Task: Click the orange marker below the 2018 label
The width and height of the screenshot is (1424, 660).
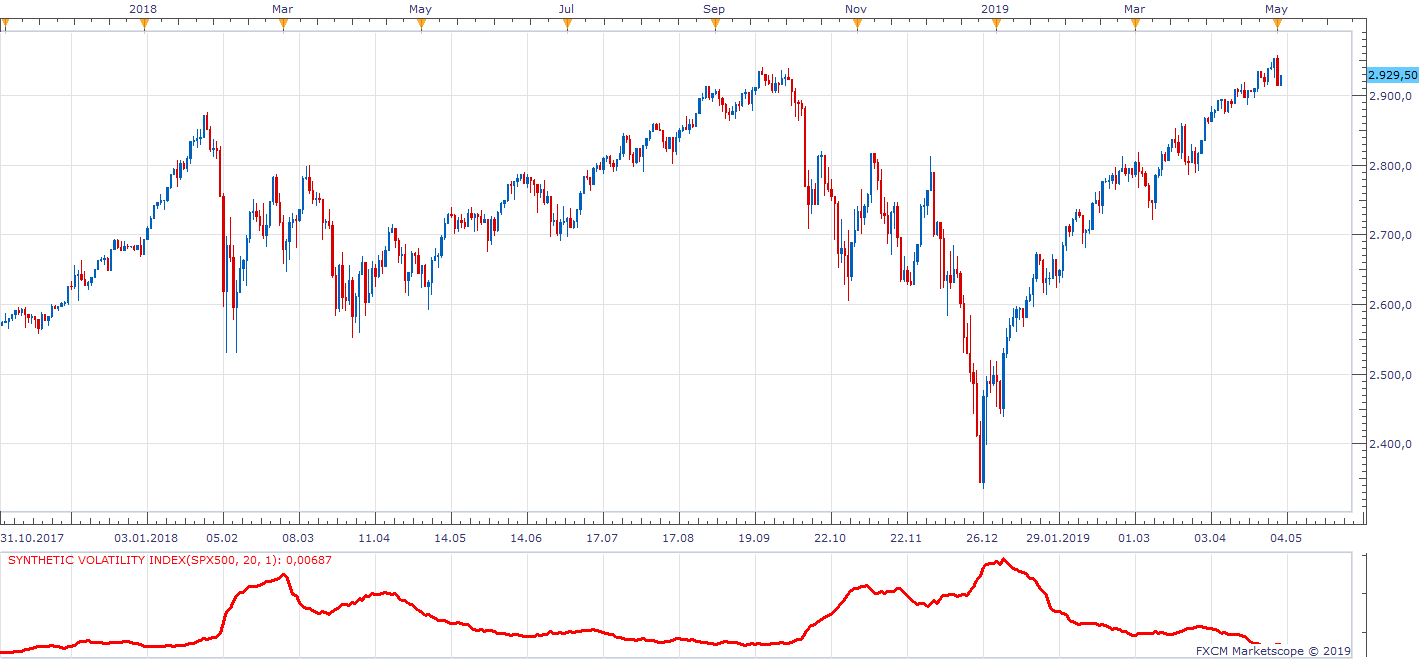Action: click(x=144, y=24)
